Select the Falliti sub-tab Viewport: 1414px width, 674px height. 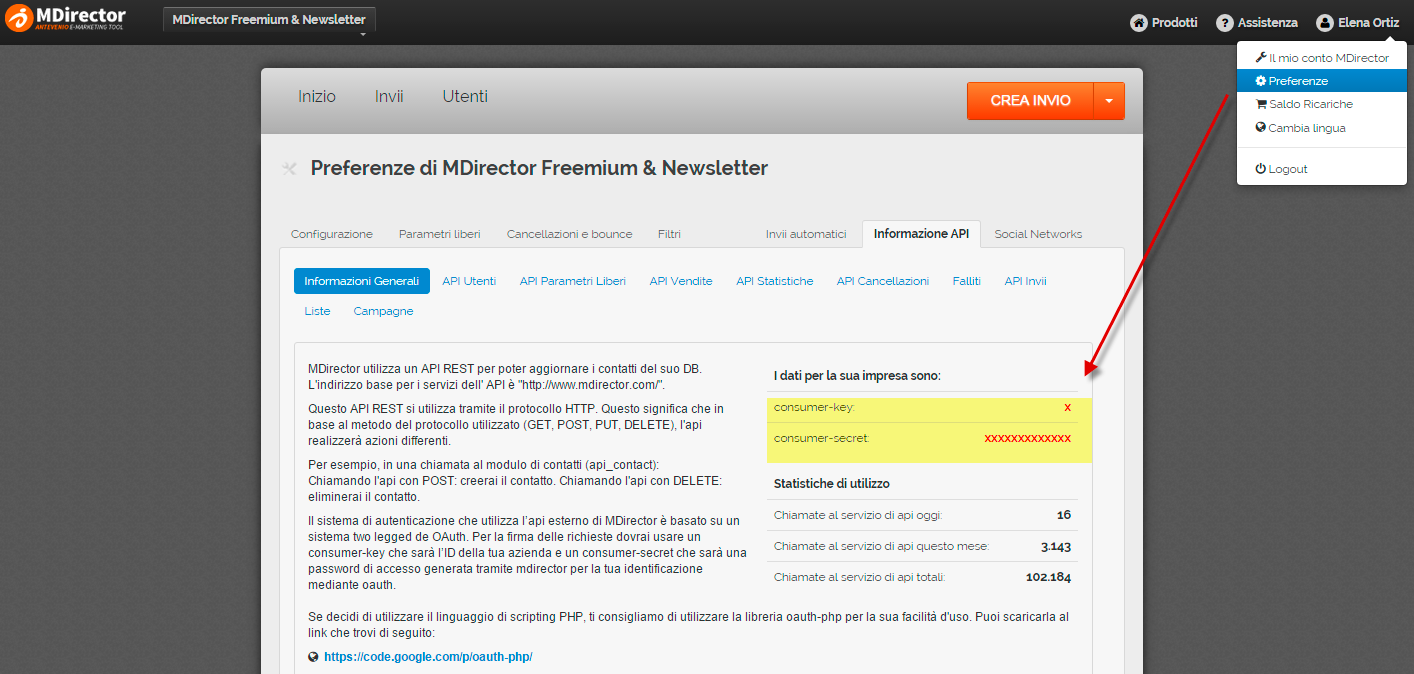click(x=967, y=281)
